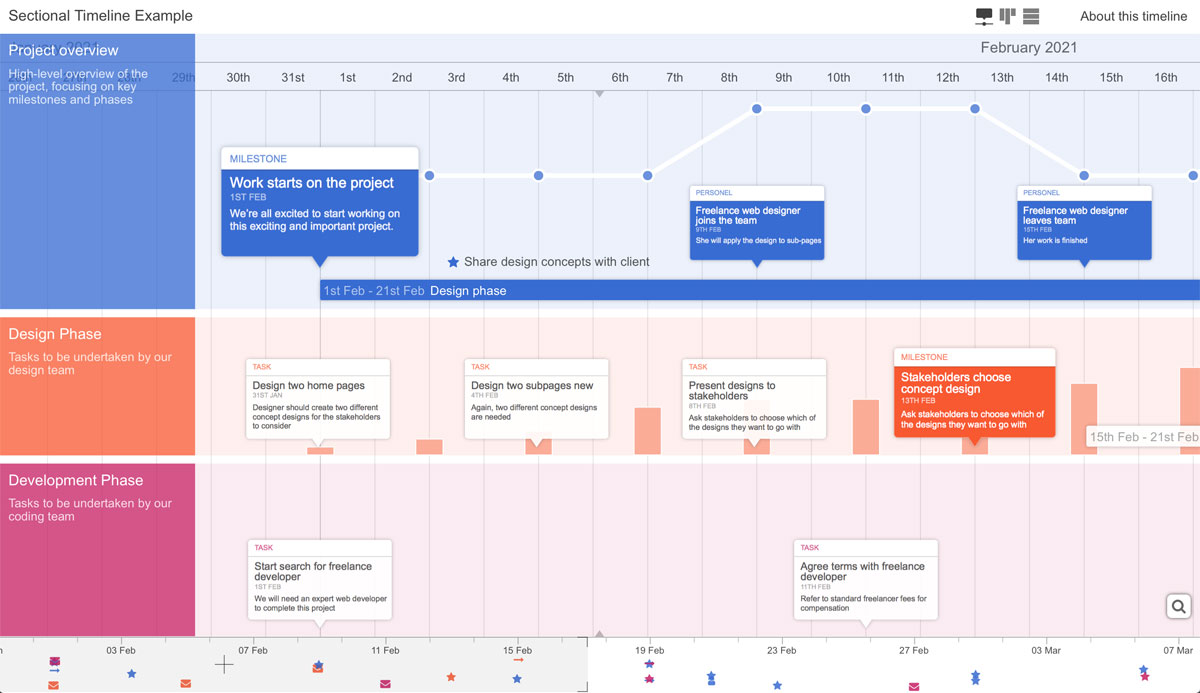The height and width of the screenshot is (693, 1200).
Task: Open the zoom magnifier tool
Action: [x=1177, y=606]
